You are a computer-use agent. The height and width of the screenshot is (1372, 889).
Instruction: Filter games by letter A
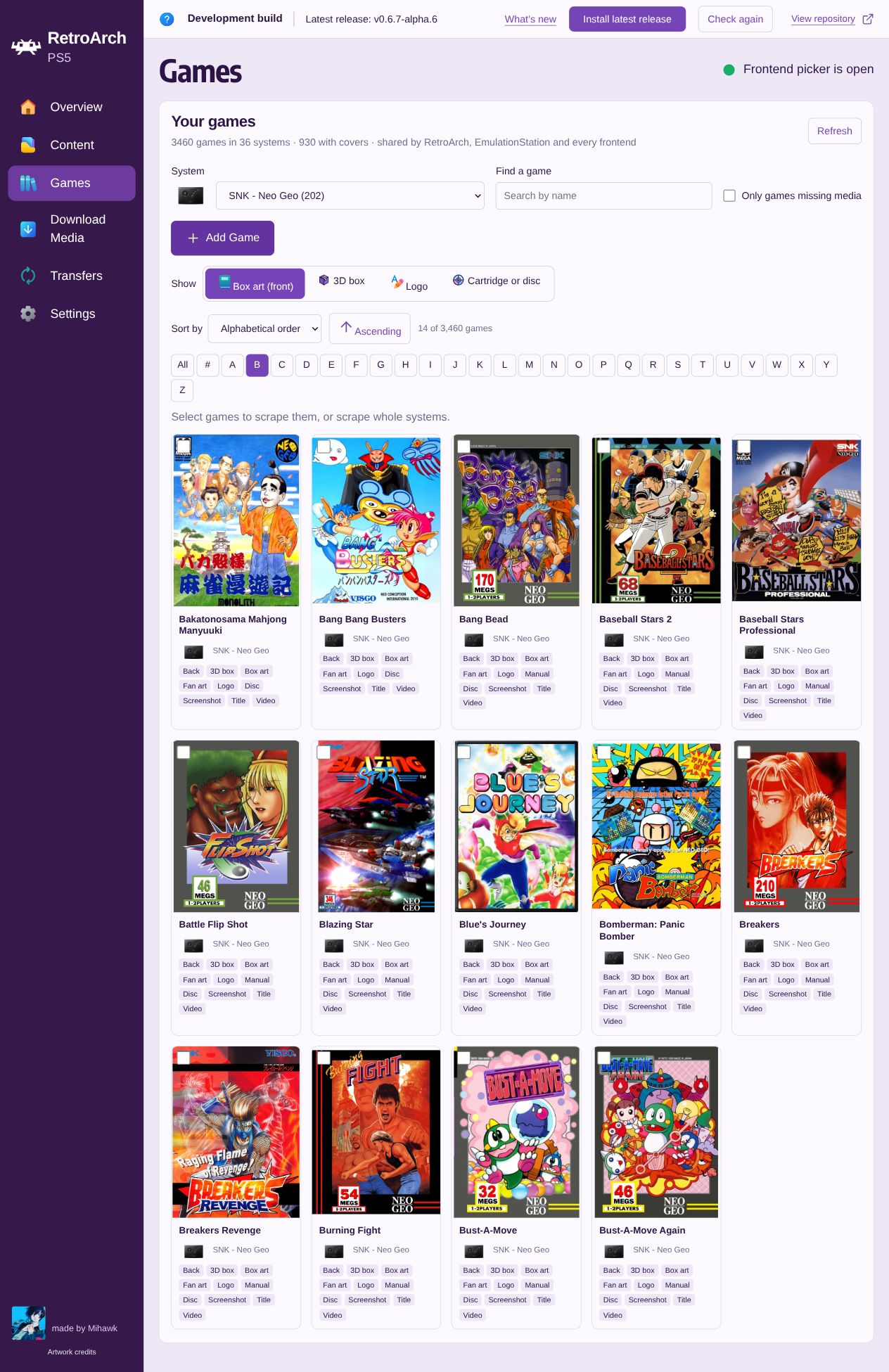click(232, 365)
